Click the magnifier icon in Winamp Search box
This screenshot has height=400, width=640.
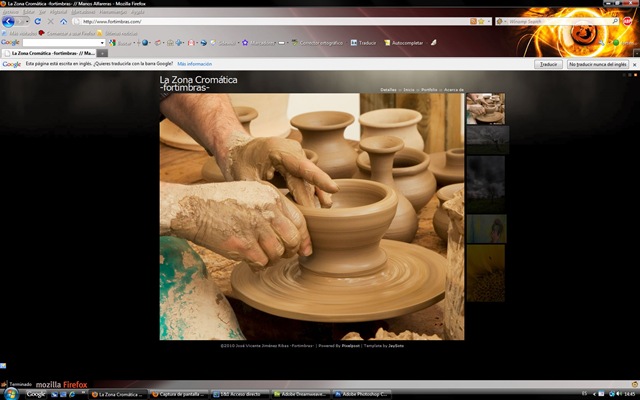(x=615, y=21)
